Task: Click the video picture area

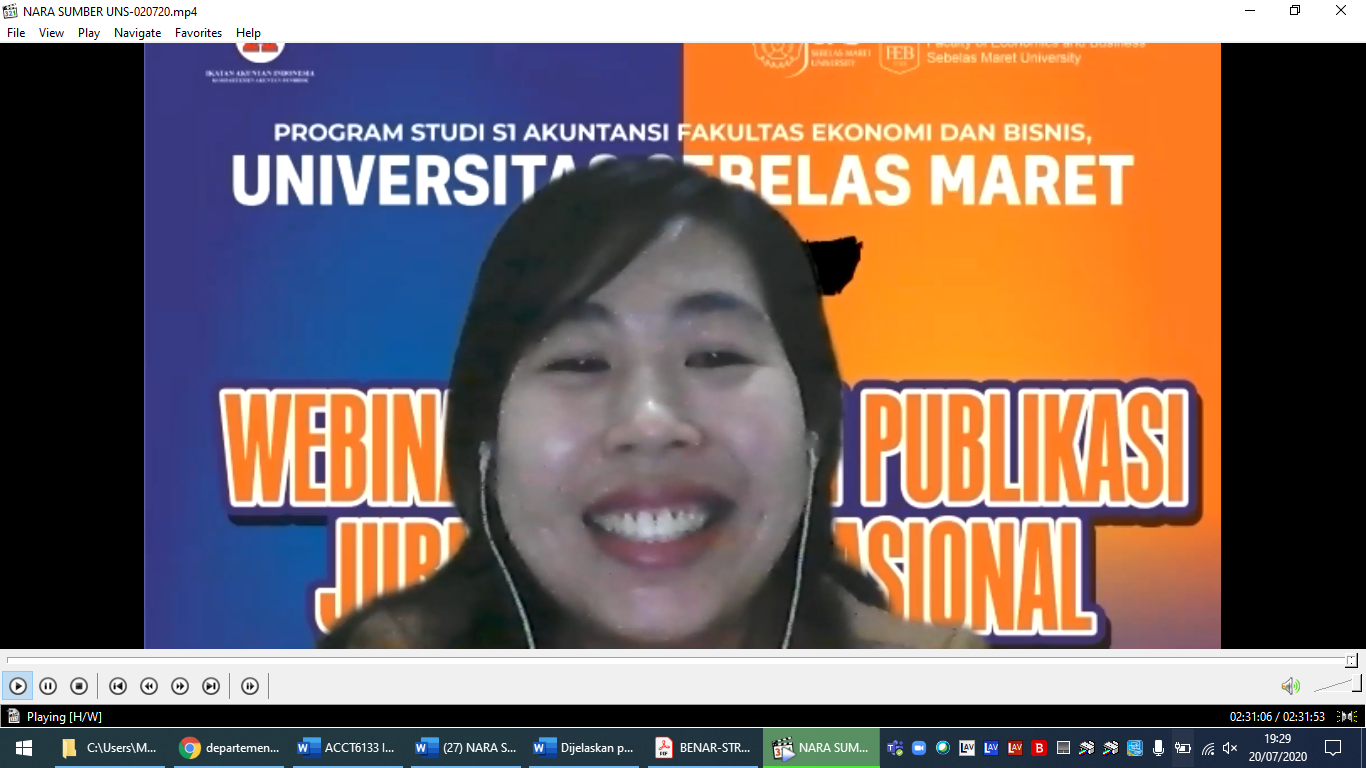Action: (682, 346)
